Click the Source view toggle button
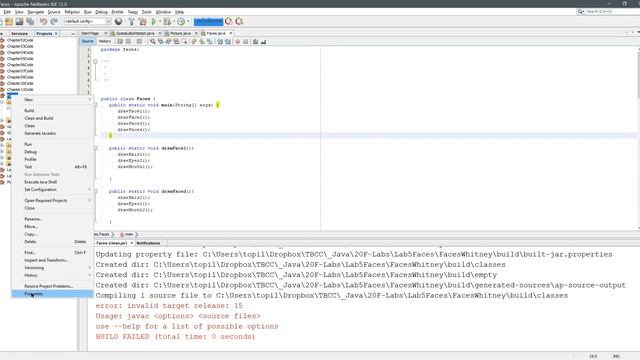The image size is (640, 360). coord(87,41)
